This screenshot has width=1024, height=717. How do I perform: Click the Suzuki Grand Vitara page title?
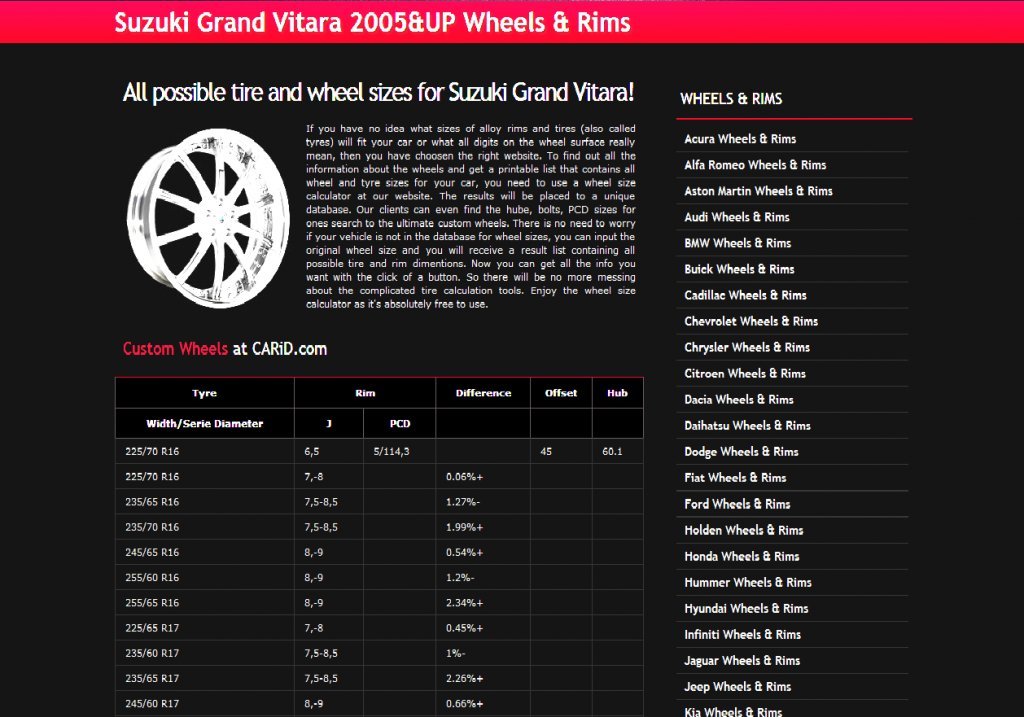[x=372, y=22]
